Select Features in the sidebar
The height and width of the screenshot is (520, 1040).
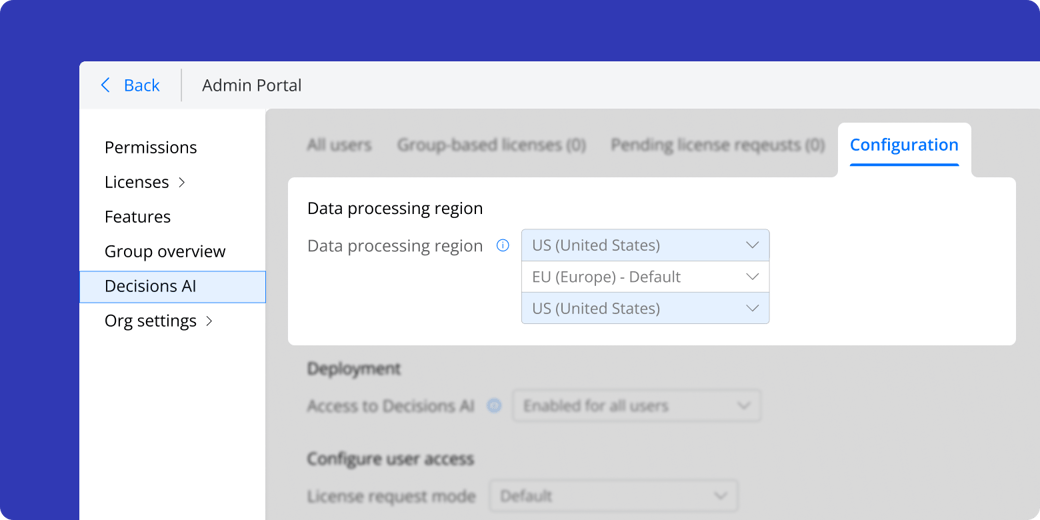[x=137, y=217]
